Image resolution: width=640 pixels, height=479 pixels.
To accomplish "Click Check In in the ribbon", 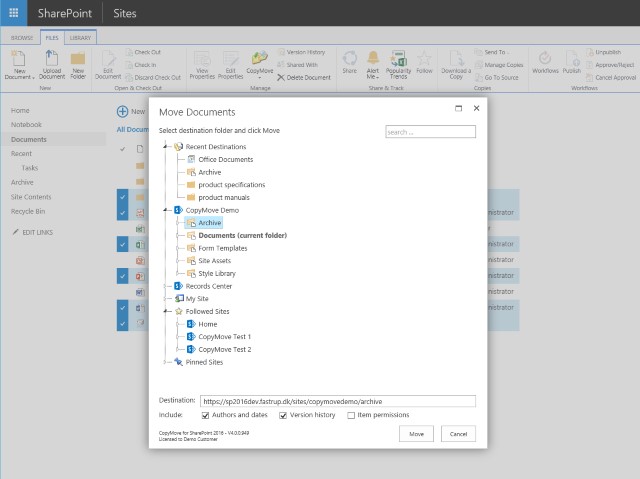I will [141, 65].
